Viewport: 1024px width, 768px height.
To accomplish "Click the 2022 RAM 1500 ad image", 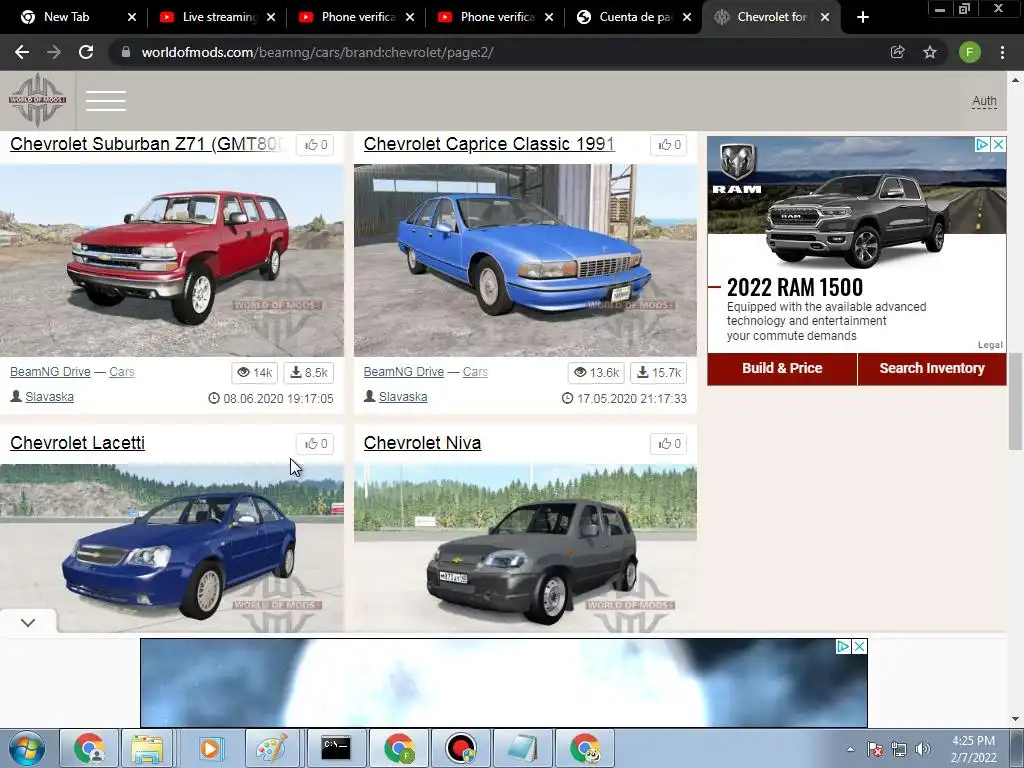I will point(857,202).
